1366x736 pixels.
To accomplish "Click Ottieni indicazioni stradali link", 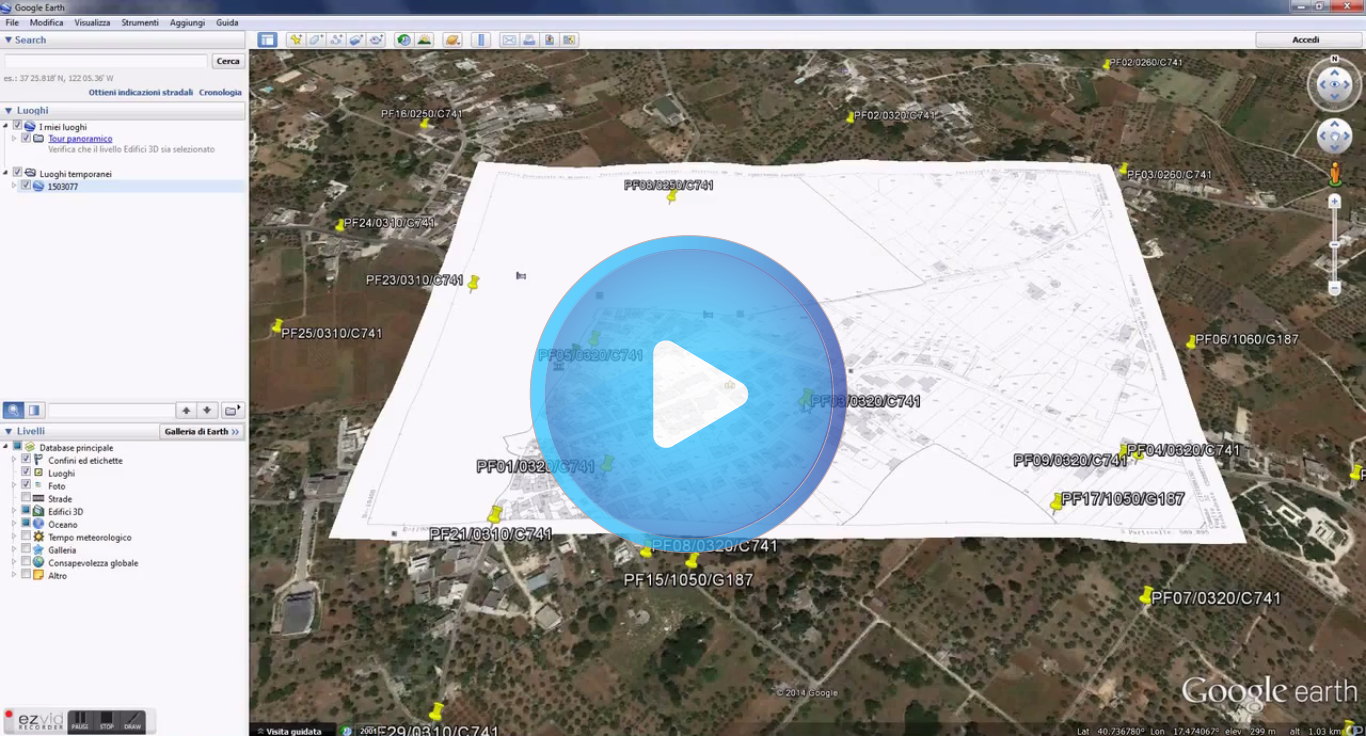I will pyautogui.click(x=141, y=92).
